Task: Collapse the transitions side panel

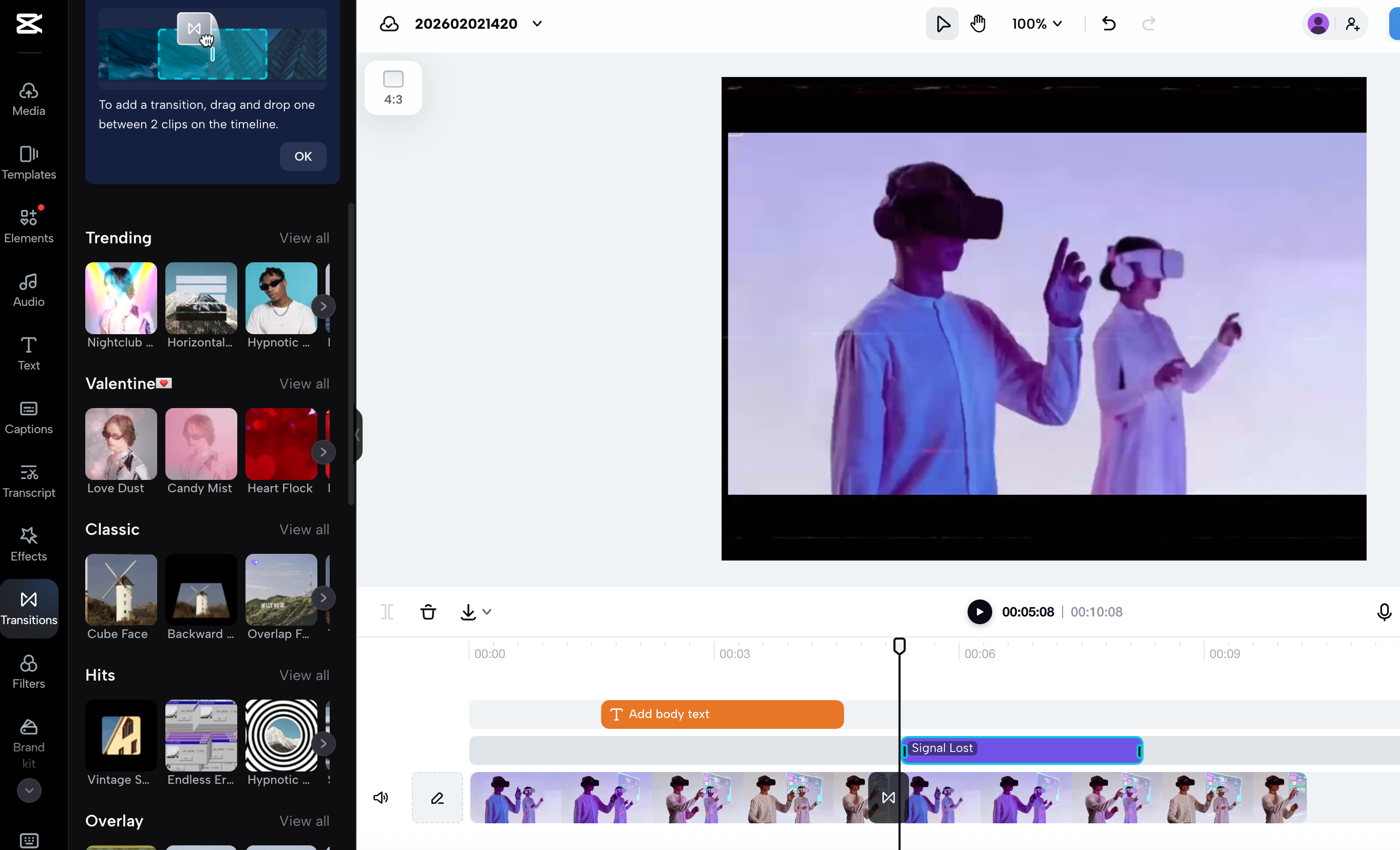Action: point(357,434)
